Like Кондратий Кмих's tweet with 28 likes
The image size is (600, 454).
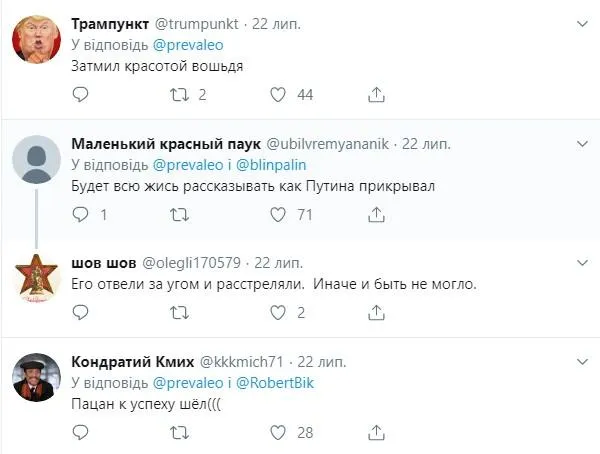click(282, 432)
